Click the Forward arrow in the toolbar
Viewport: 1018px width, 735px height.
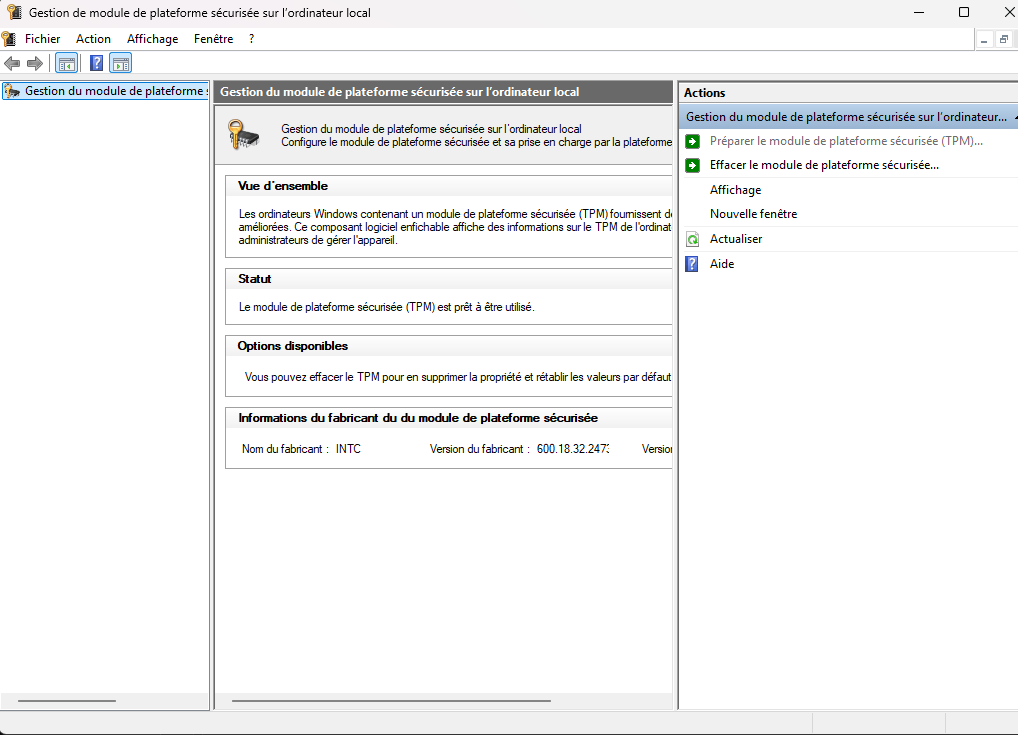34,64
